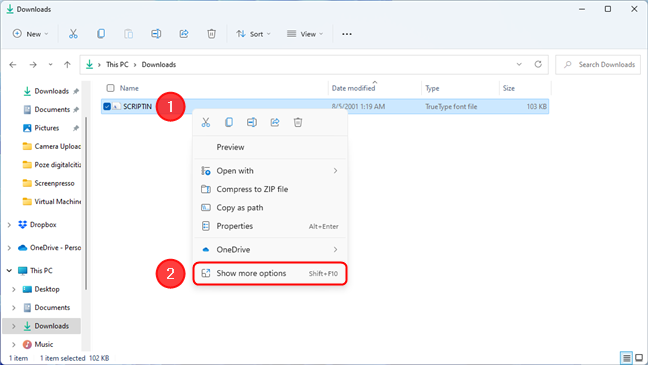Click the Cut icon in the context menu
648x365 pixels.
[x=206, y=122]
